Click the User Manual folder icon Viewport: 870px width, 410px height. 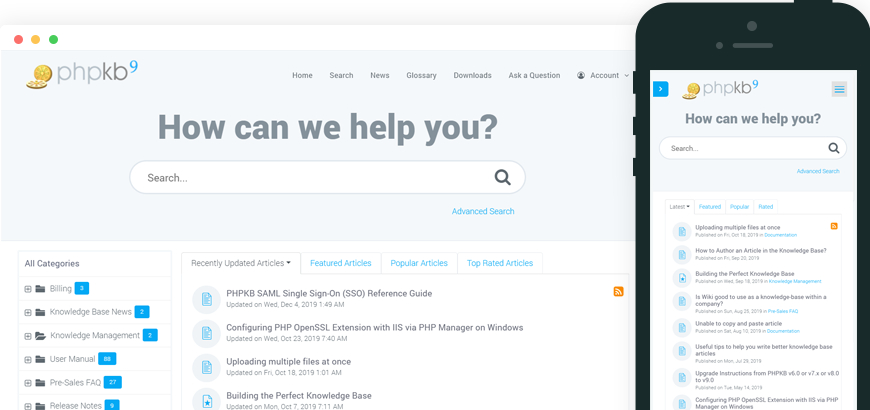[x=40, y=359]
